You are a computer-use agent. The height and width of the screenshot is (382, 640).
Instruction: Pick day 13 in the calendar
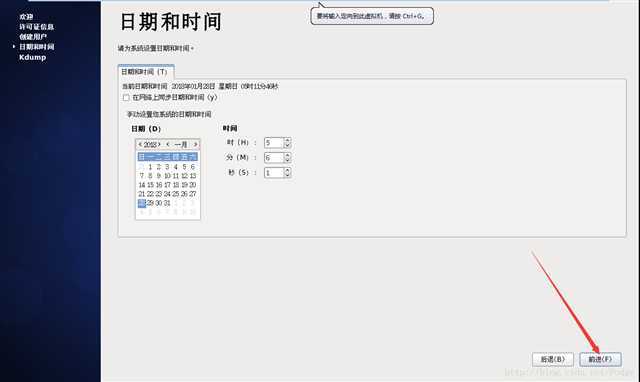coord(193,176)
